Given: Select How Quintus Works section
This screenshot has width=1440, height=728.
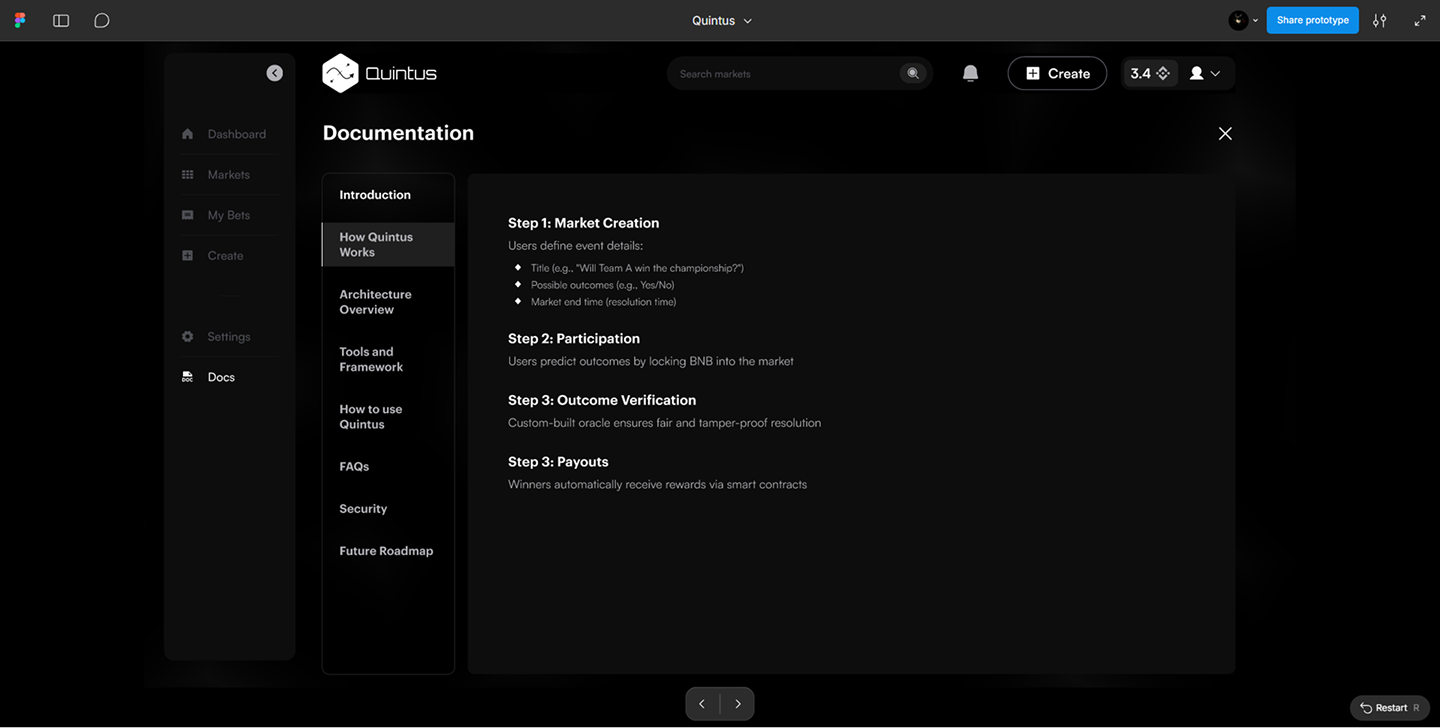Looking at the screenshot, I should 388,244.
